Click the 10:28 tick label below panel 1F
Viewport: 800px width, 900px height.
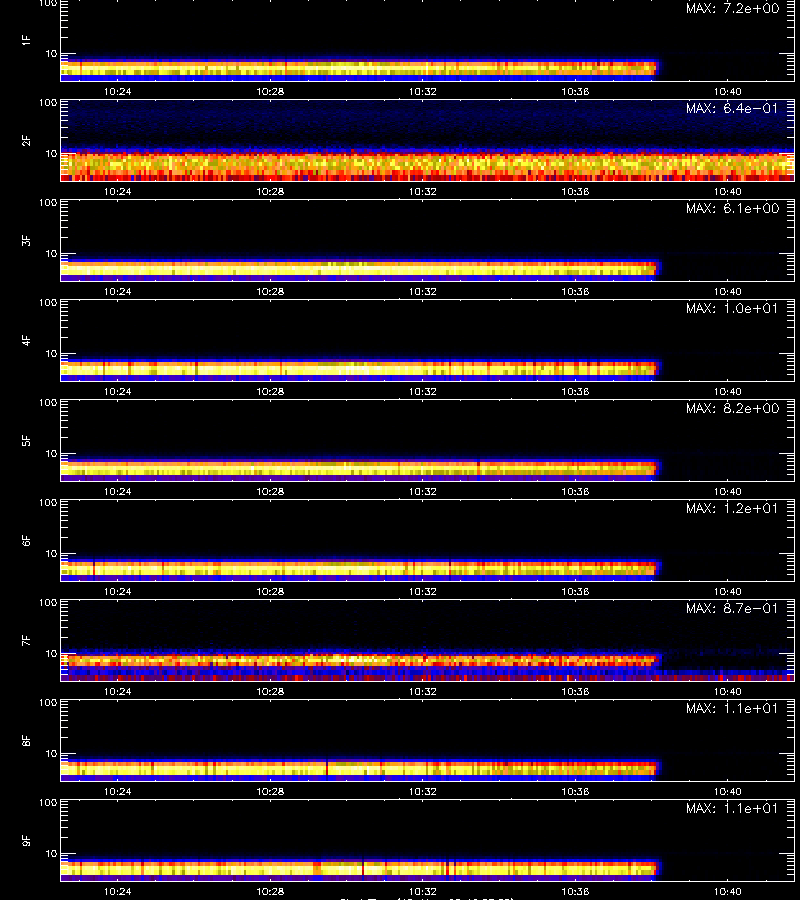pyautogui.click(x=270, y=91)
